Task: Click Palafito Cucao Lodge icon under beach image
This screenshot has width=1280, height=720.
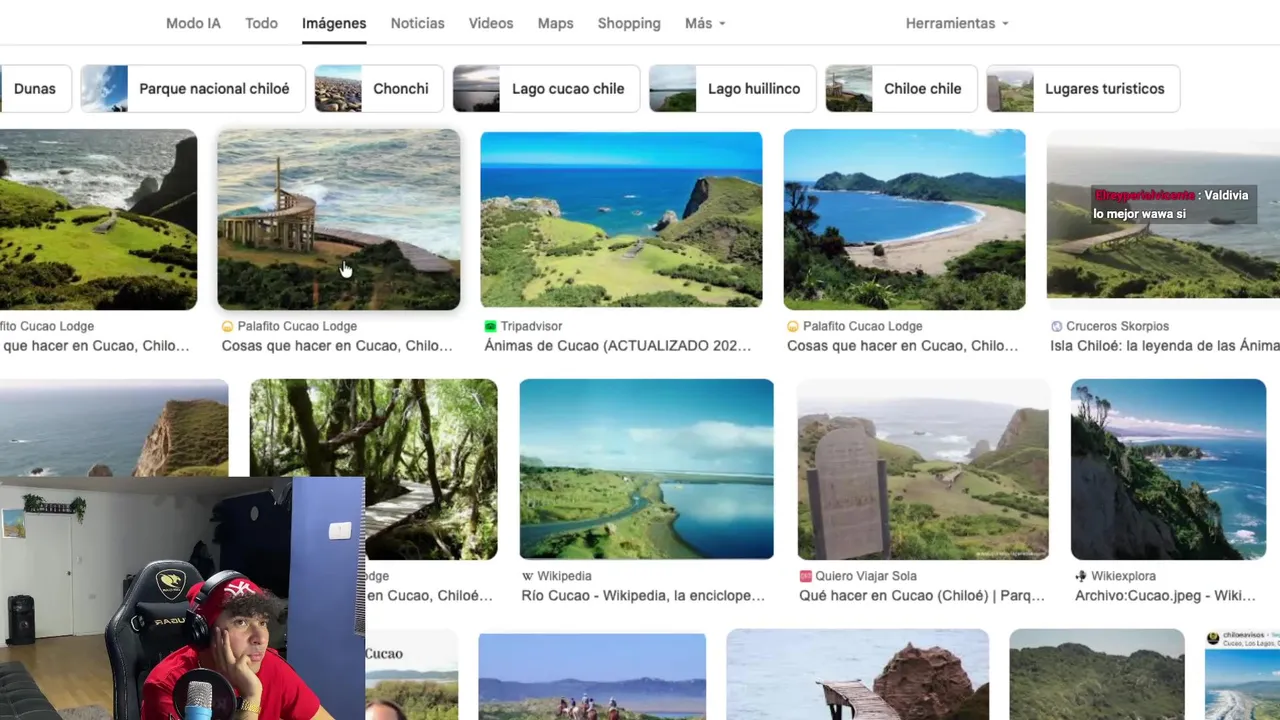Action: pyautogui.click(x=793, y=326)
